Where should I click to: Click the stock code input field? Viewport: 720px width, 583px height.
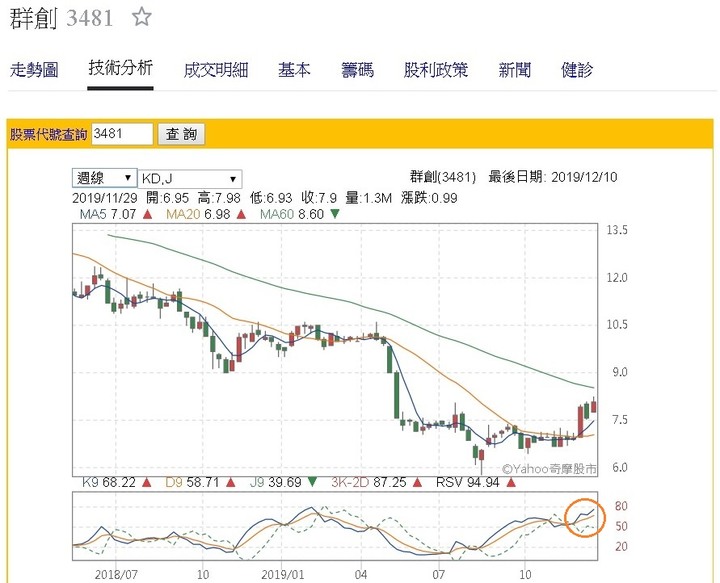click(x=122, y=134)
